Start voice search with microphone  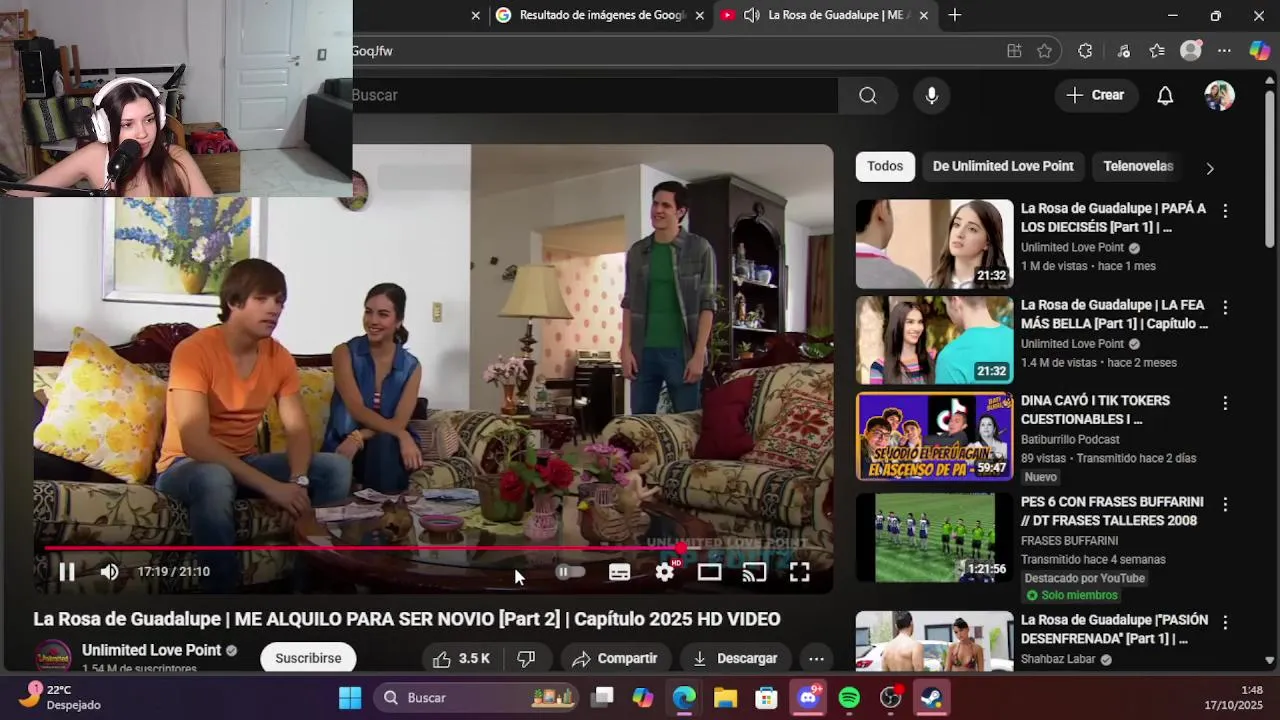(x=931, y=95)
